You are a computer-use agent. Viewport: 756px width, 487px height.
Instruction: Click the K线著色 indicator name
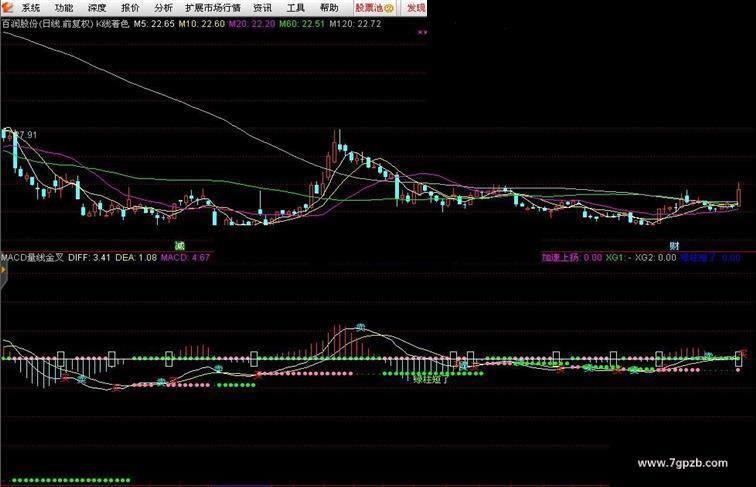(x=113, y=24)
